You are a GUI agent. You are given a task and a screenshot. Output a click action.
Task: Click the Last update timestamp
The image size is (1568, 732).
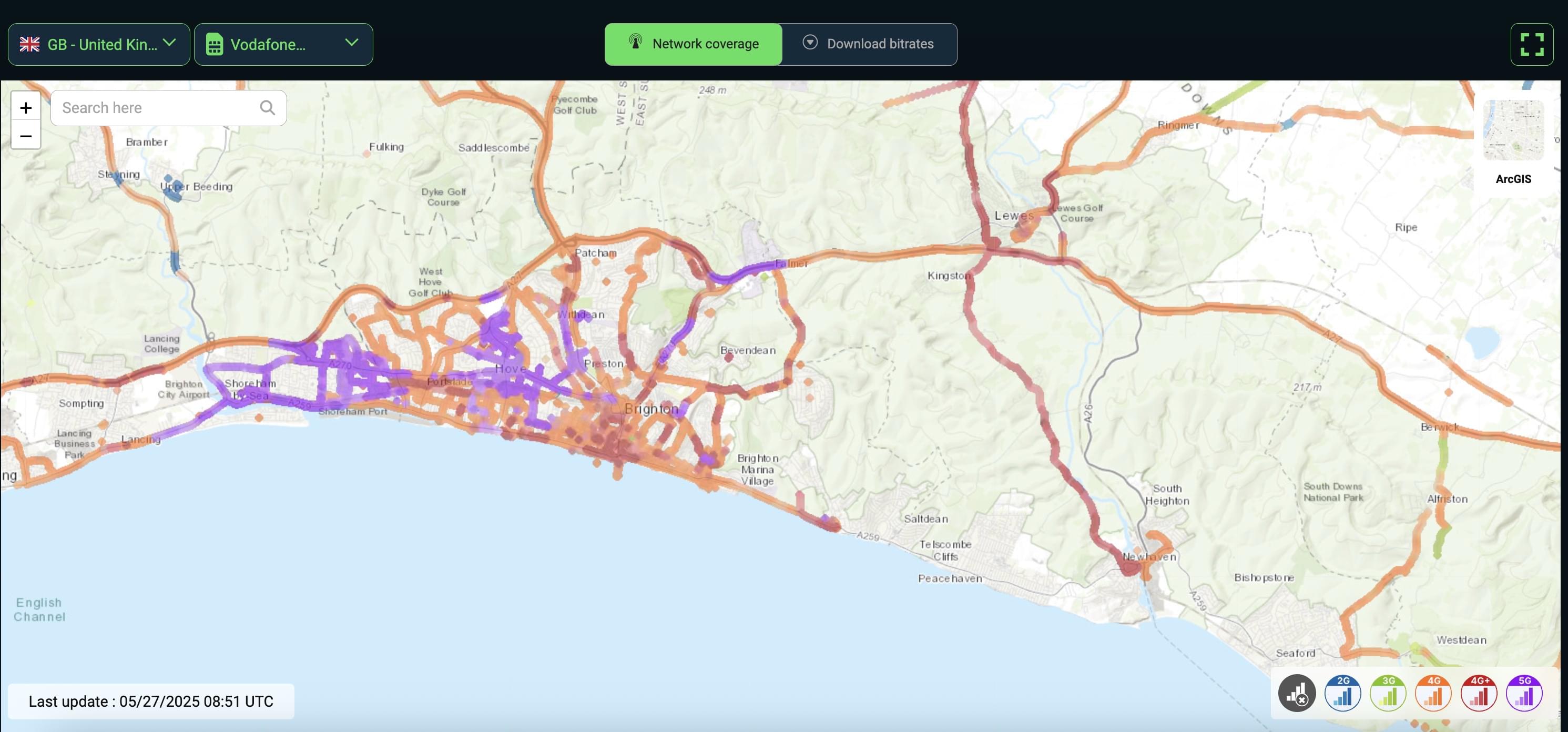pos(151,701)
